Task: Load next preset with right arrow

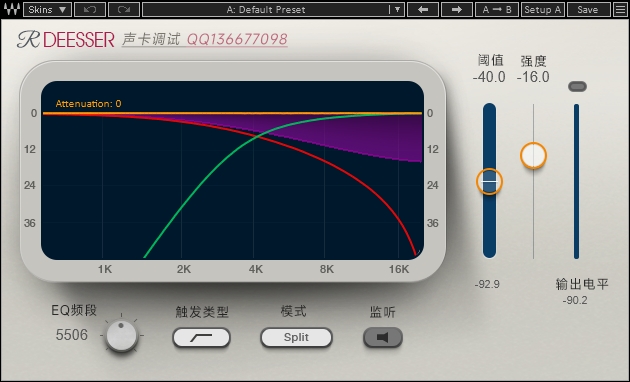Action: pyautogui.click(x=456, y=10)
